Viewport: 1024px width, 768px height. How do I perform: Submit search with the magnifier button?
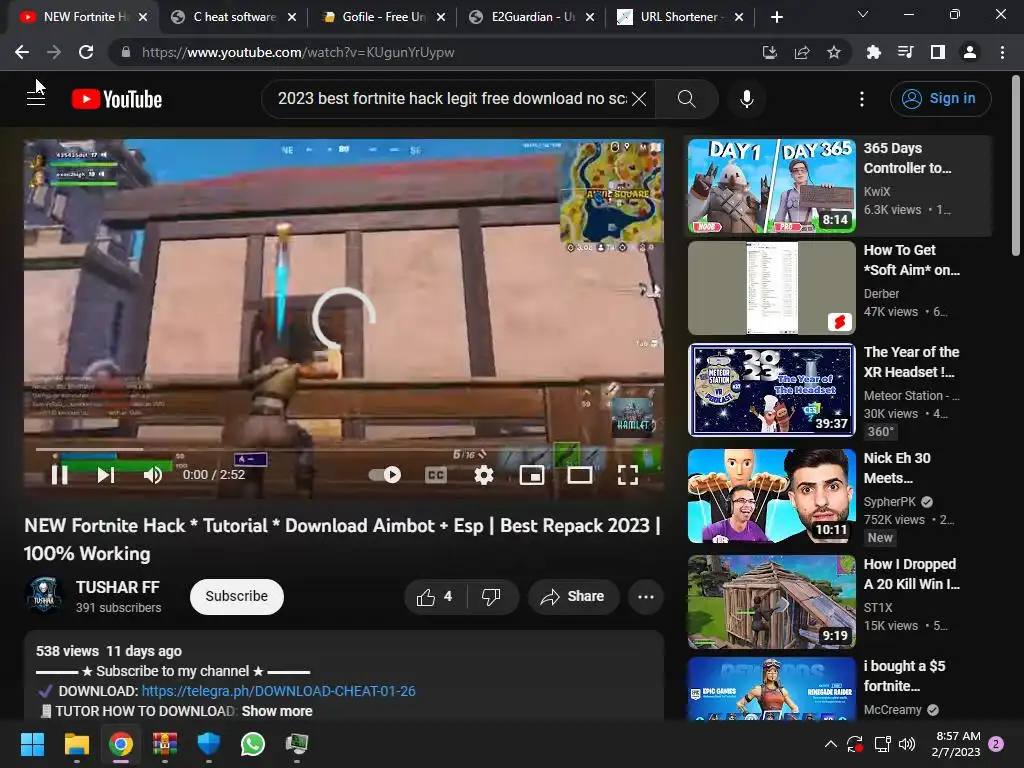686,99
